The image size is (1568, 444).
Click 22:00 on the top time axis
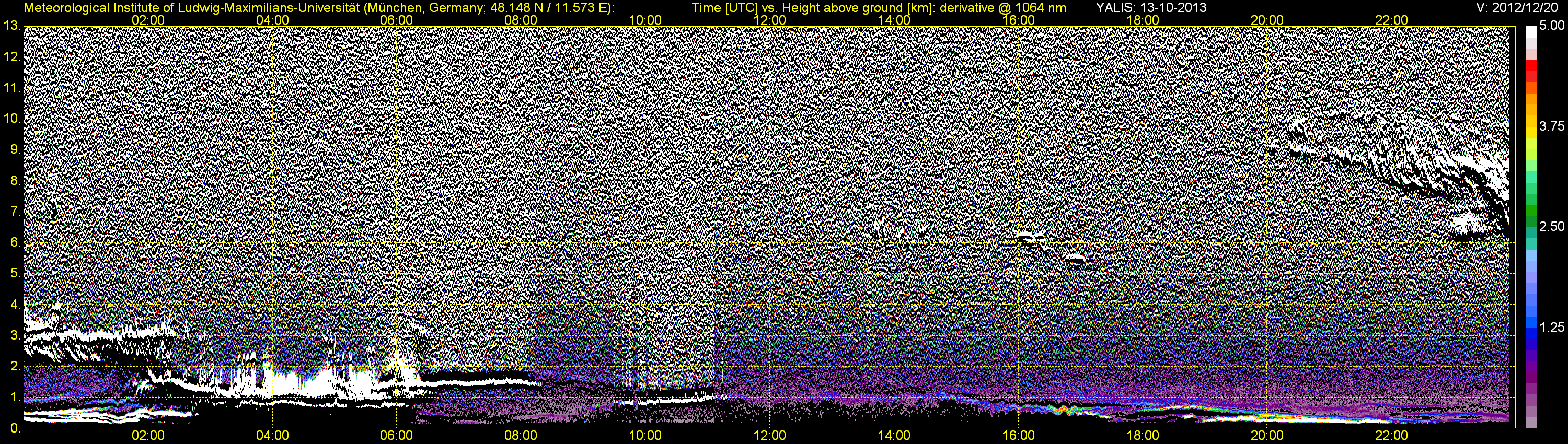[x=1391, y=20]
